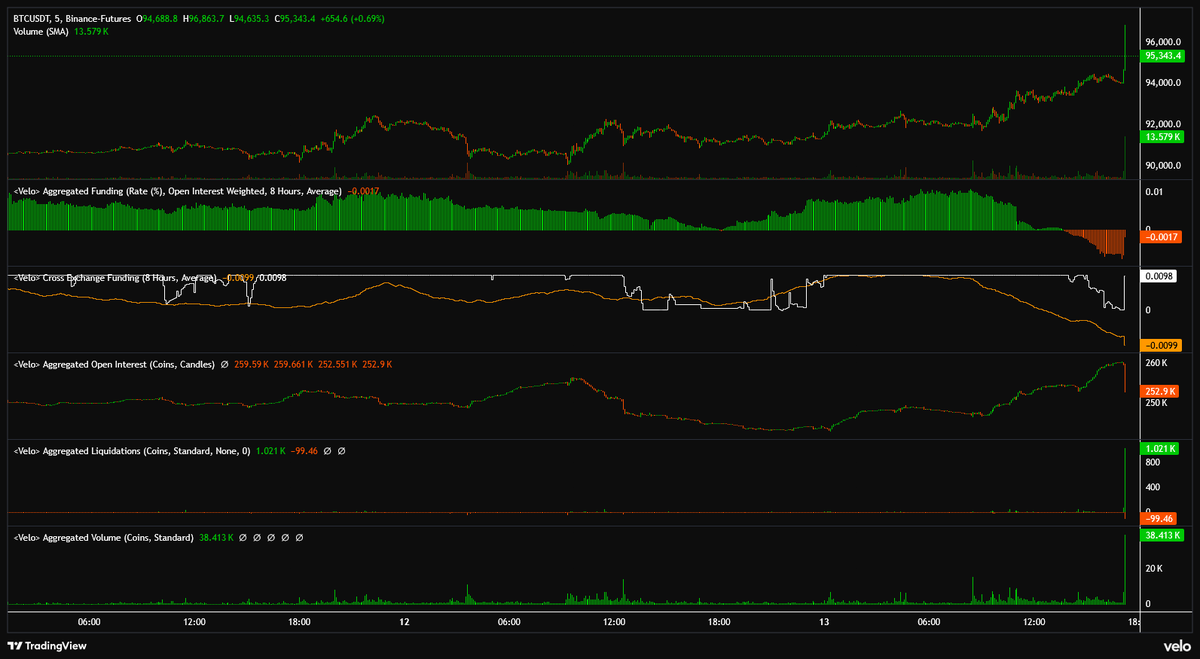Click the open value O94,688.8
The width and height of the screenshot is (1200, 659).
pyautogui.click(x=159, y=19)
